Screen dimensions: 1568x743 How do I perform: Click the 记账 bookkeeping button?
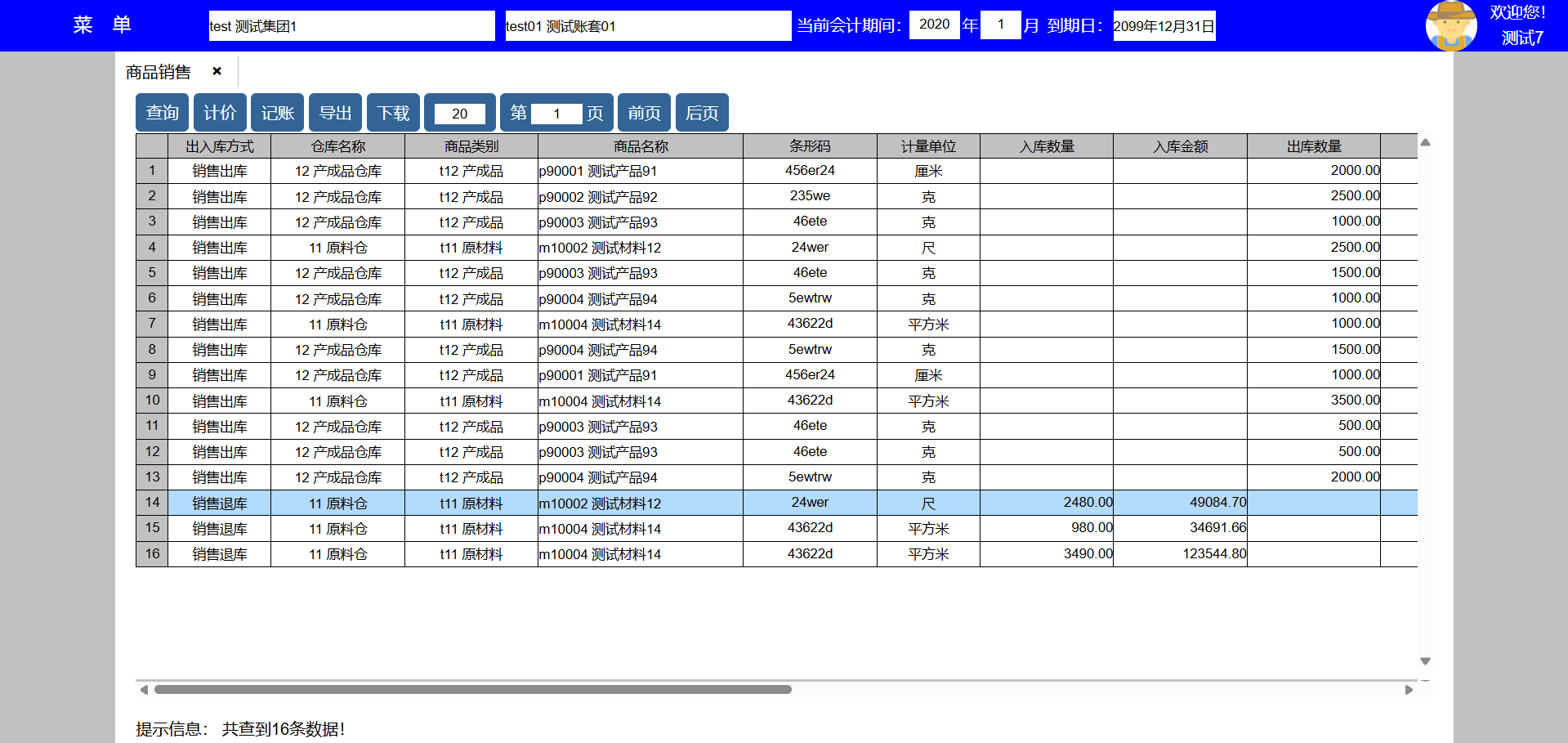pyautogui.click(x=278, y=113)
